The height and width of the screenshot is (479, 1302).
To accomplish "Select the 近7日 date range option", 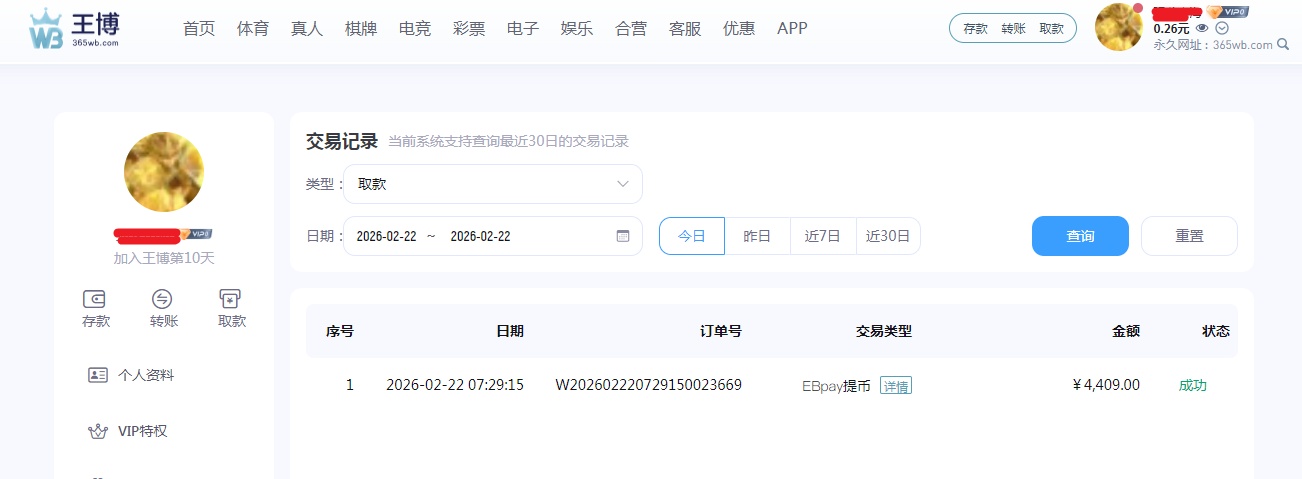I will click(823, 236).
